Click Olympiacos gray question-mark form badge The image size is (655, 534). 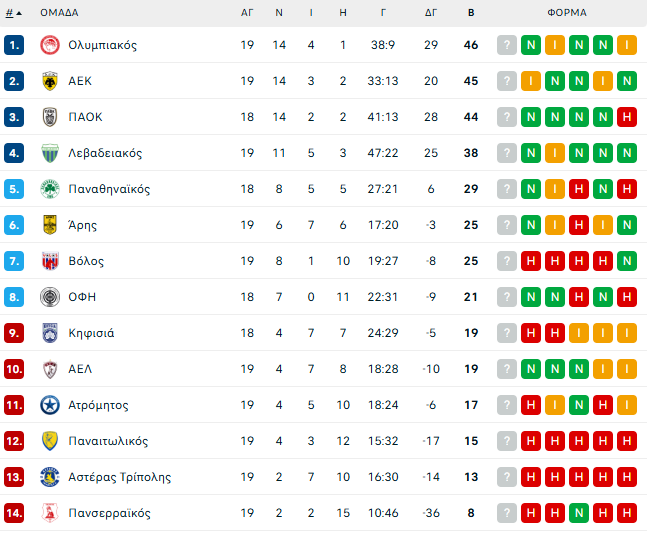tap(507, 45)
